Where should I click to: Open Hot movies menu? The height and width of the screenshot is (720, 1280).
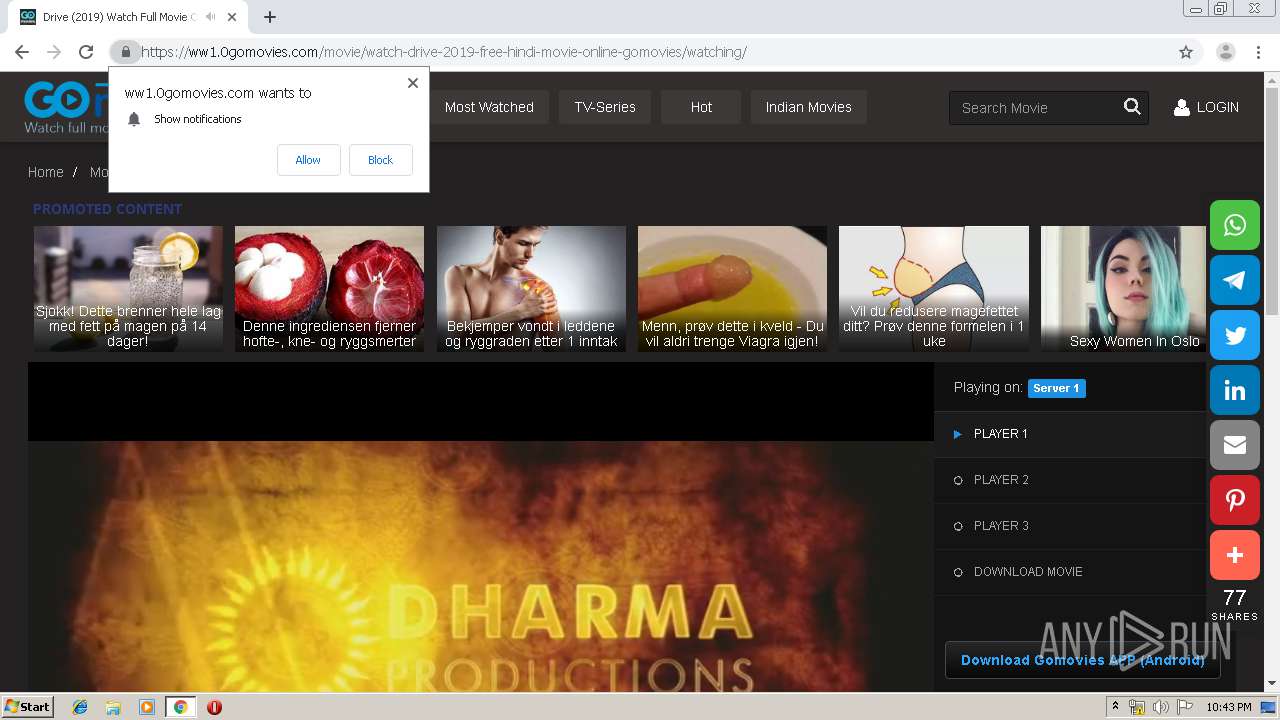coord(701,107)
